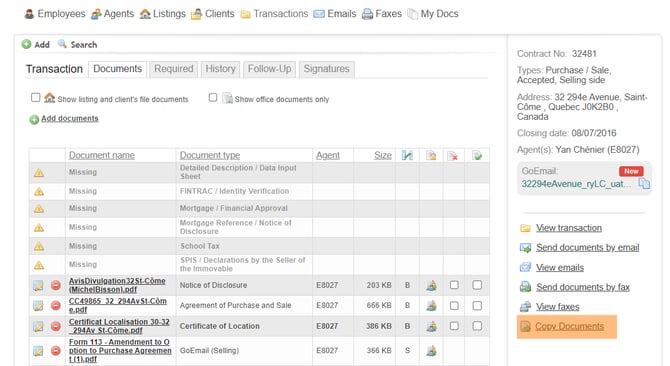The height and width of the screenshot is (366, 670).
Task: Click the document-share column header icon
Action: pos(431,155)
